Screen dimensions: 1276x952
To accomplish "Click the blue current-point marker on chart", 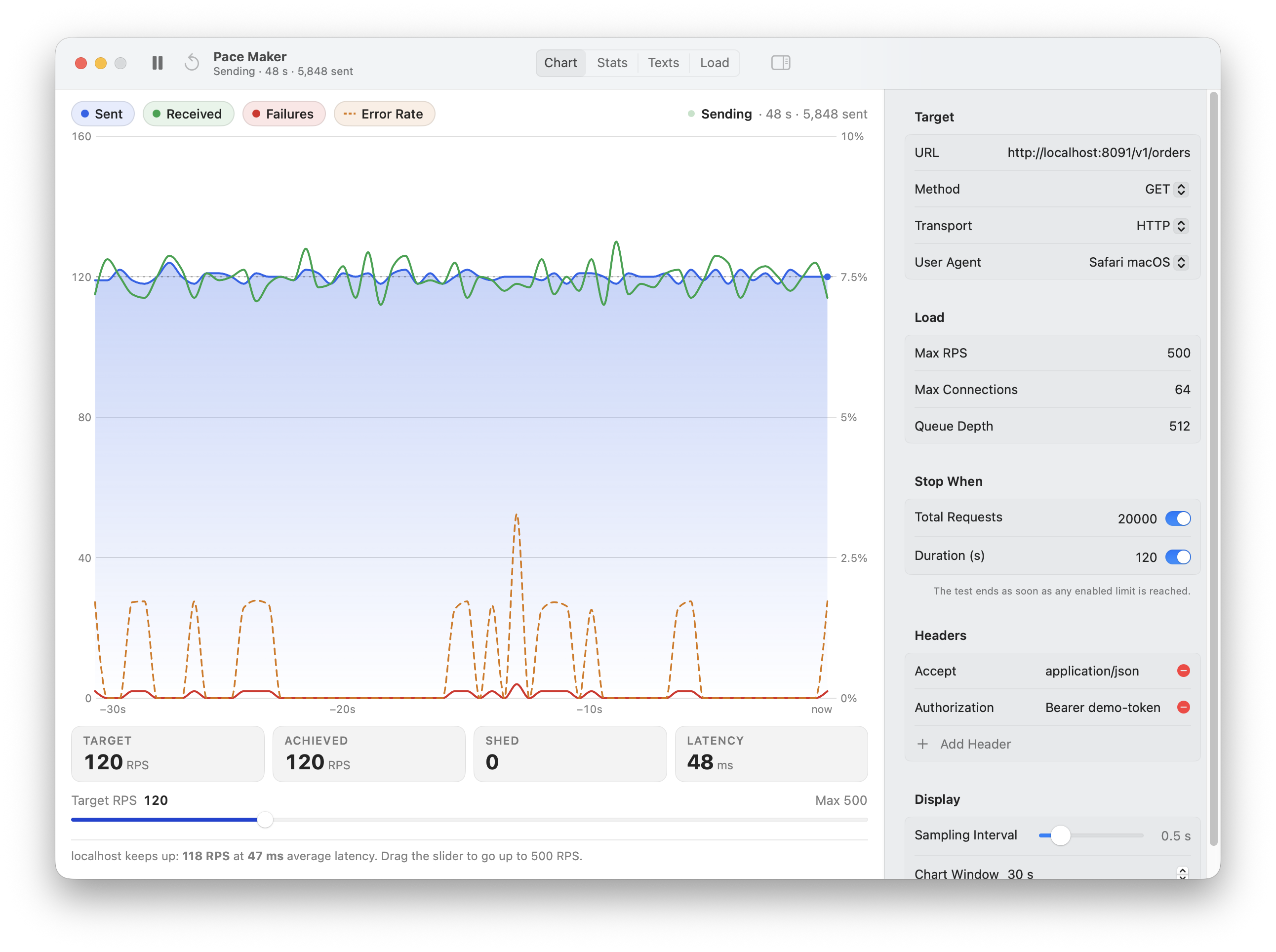I will pos(827,277).
